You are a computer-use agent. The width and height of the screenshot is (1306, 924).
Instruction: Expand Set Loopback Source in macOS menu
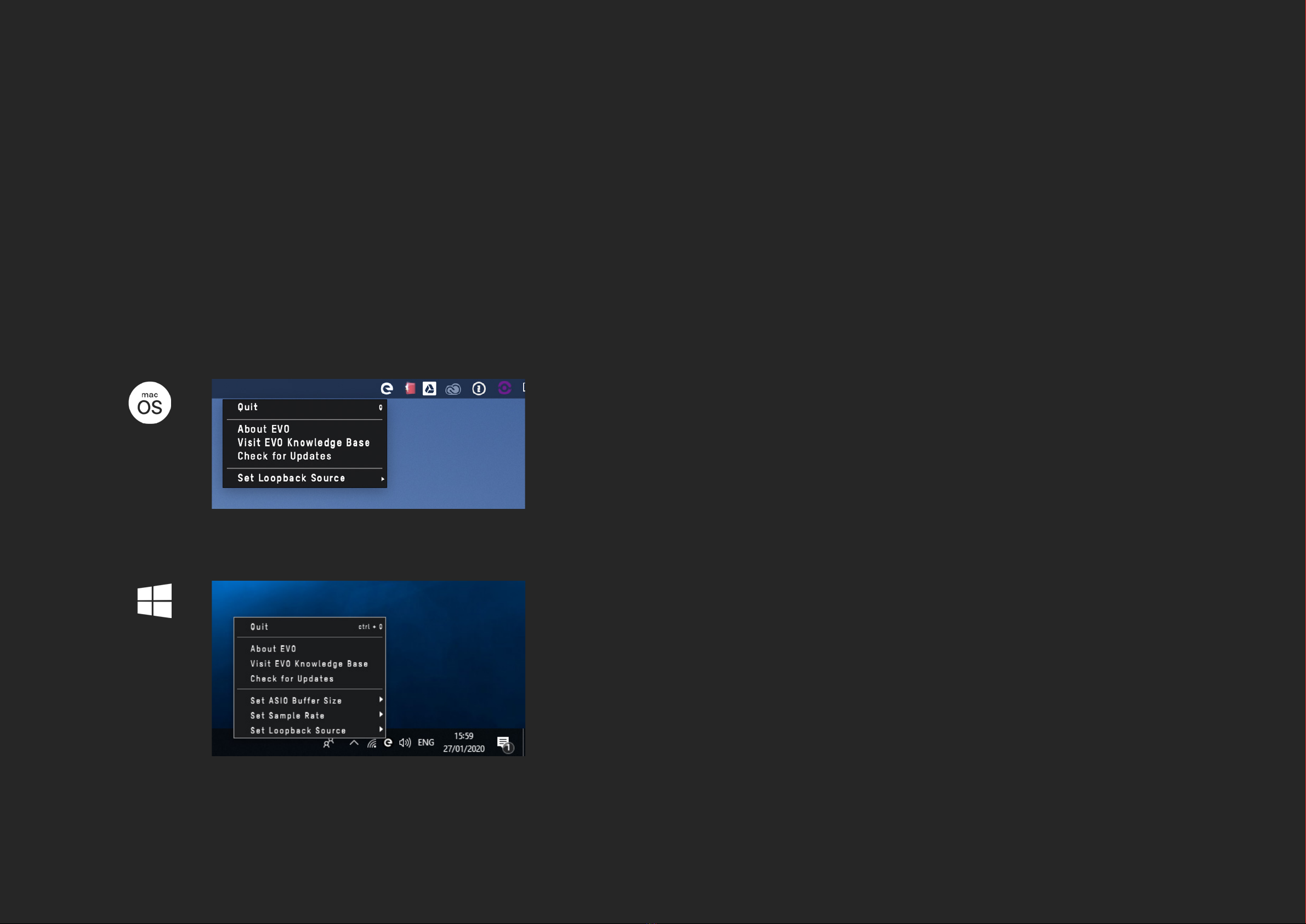click(x=305, y=479)
